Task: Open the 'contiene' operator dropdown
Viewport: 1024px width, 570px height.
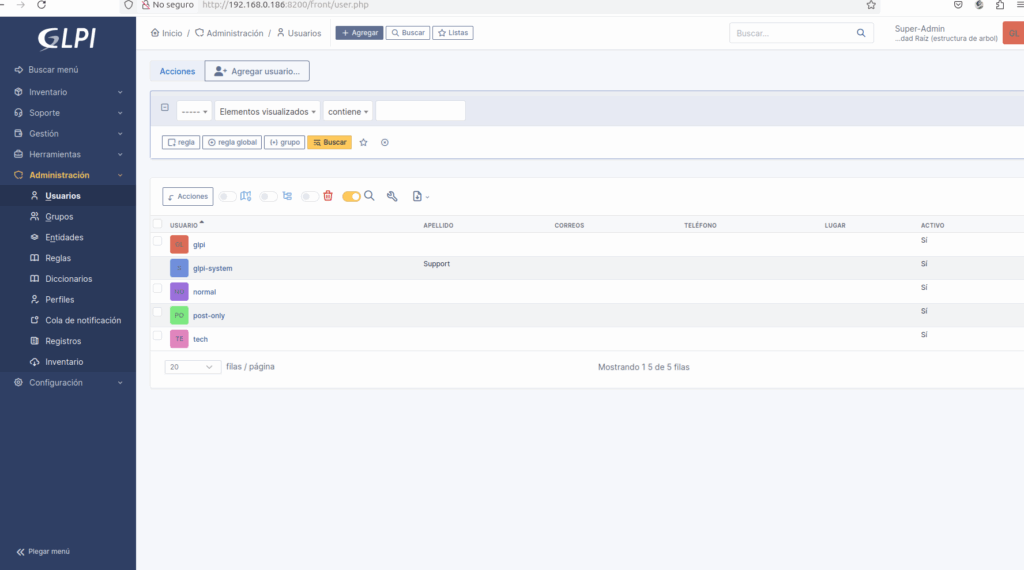Action: (x=348, y=112)
